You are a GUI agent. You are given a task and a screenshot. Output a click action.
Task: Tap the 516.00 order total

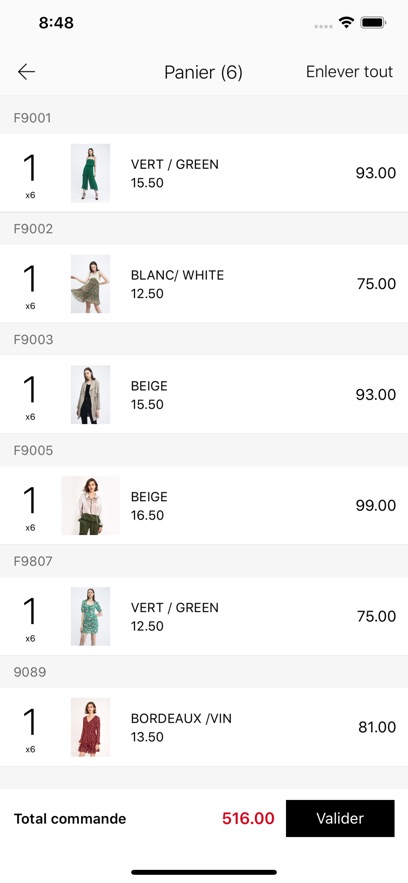(x=248, y=818)
